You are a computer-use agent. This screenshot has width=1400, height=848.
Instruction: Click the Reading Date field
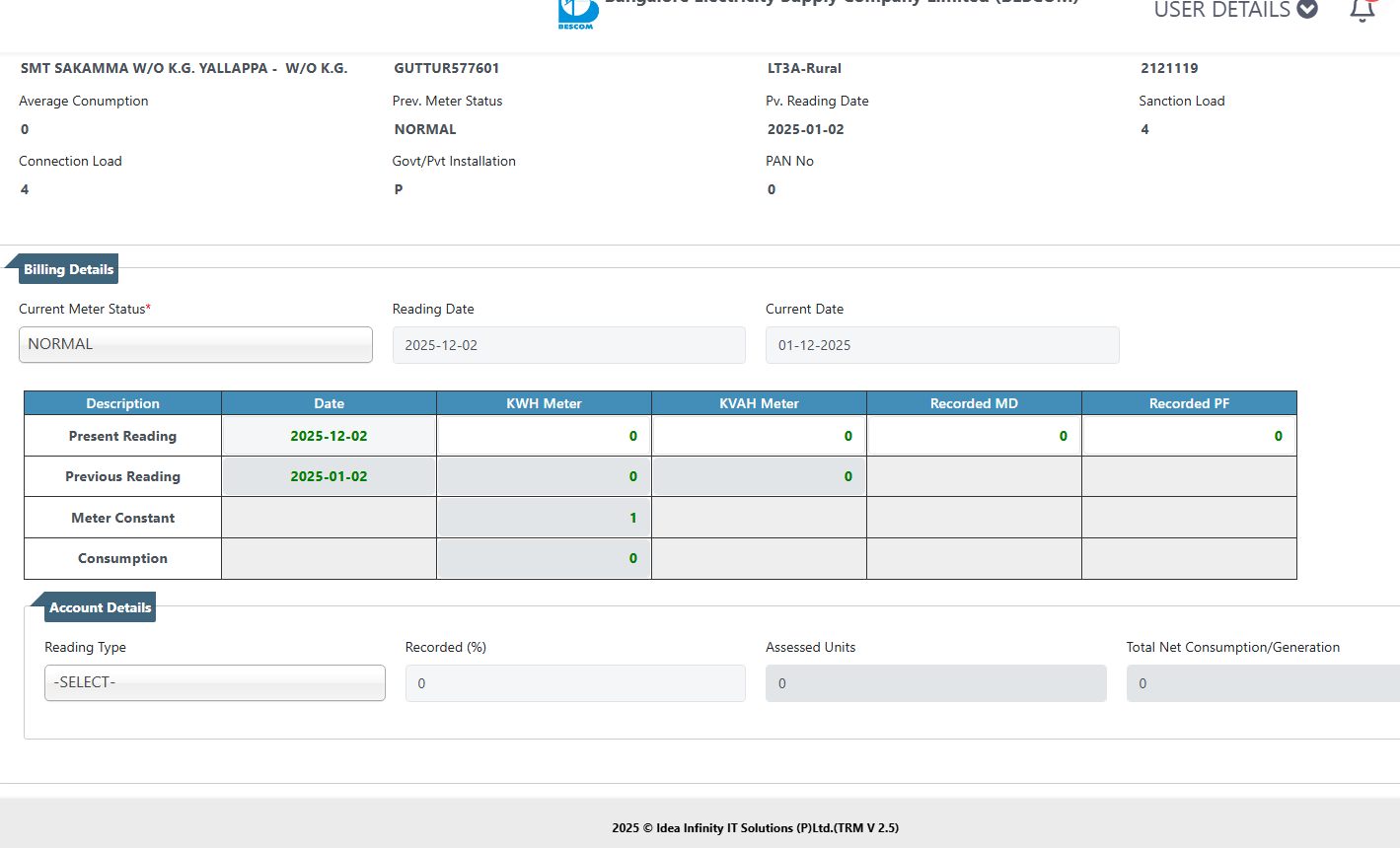568,345
